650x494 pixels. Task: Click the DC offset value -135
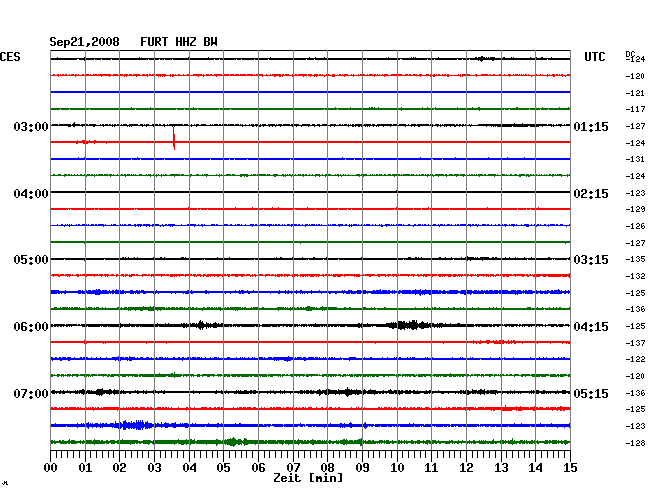[635, 259]
